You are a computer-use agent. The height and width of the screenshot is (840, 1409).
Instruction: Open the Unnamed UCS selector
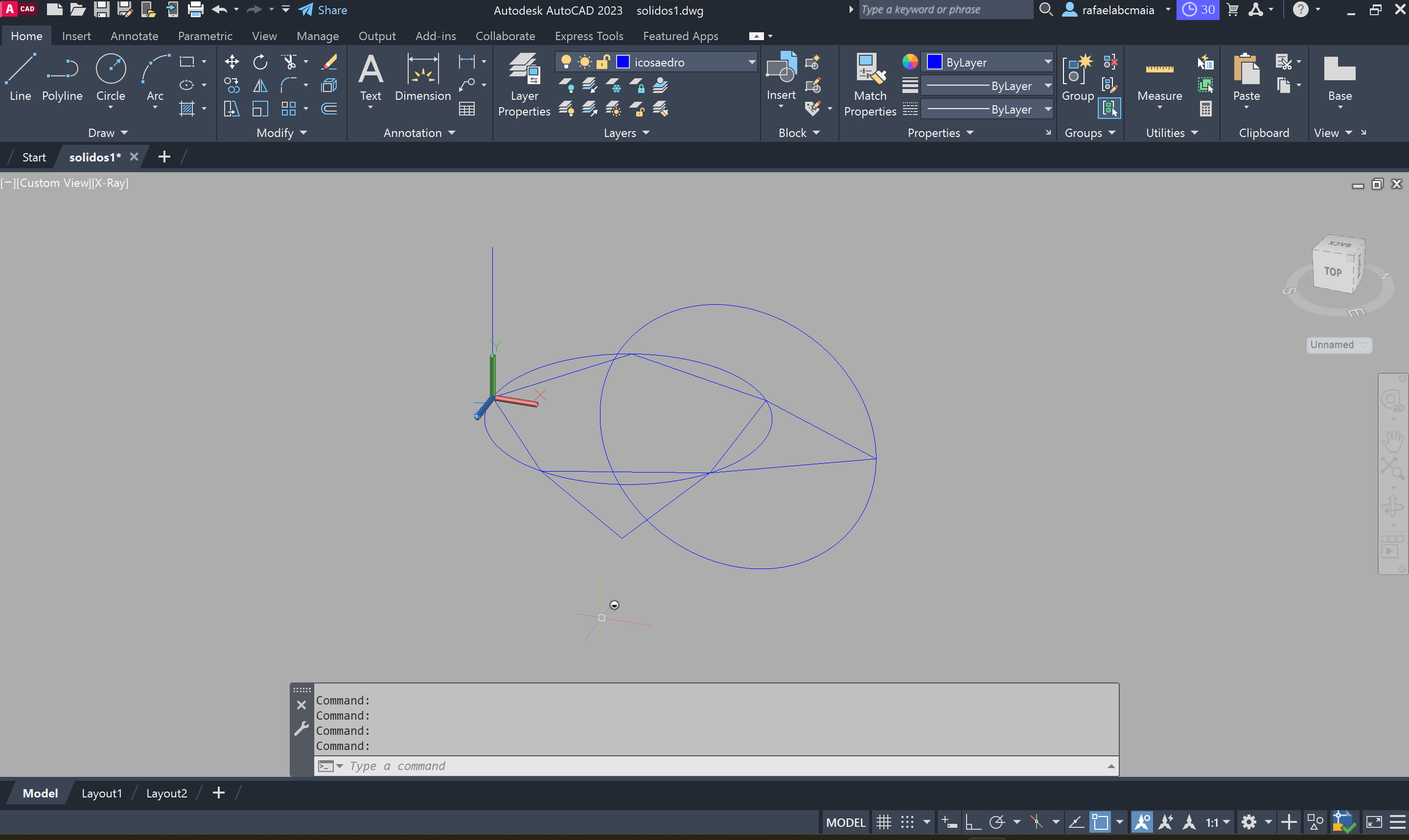(x=1338, y=345)
